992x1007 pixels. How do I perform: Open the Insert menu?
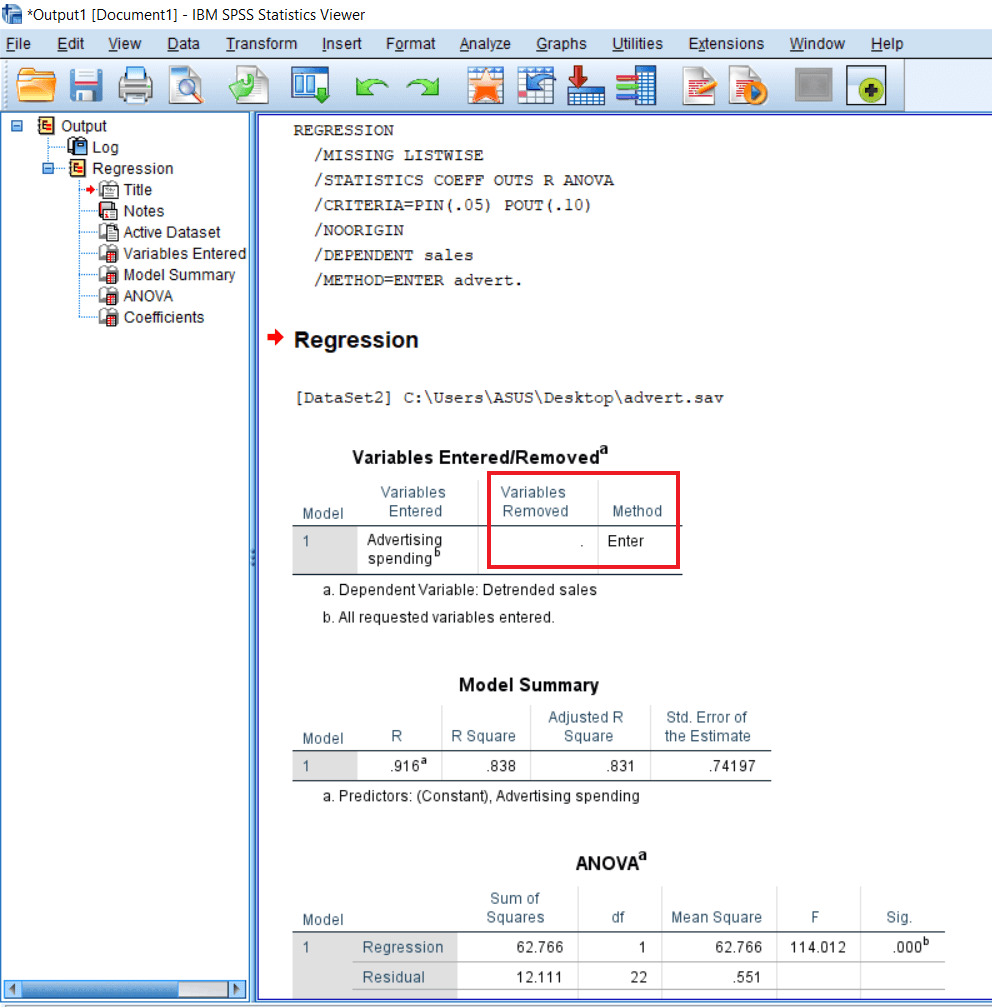coord(341,44)
